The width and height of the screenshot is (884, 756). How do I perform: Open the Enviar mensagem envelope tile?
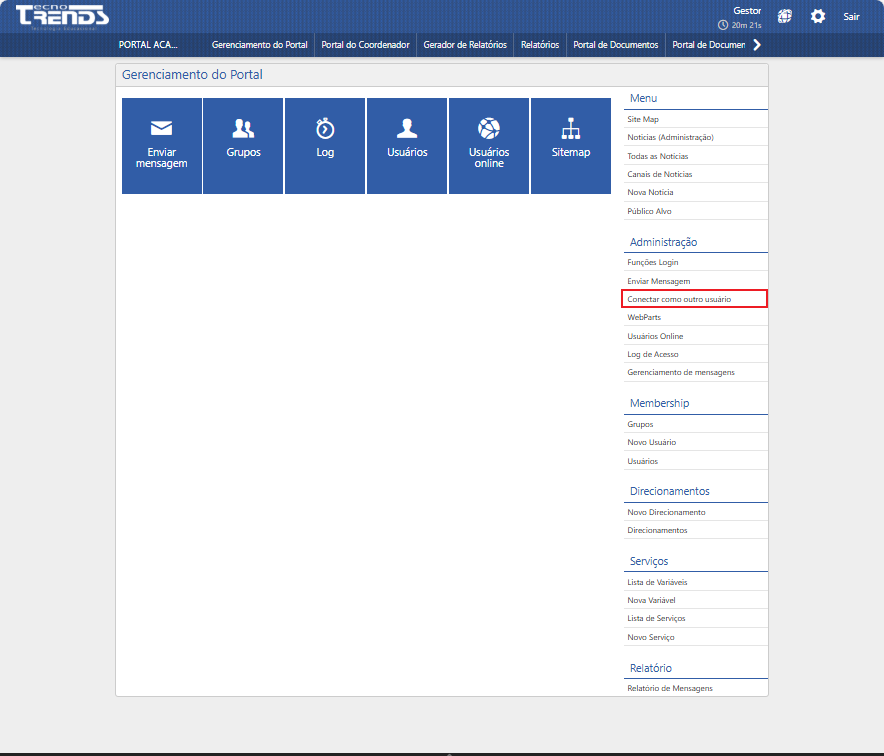point(161,146)
